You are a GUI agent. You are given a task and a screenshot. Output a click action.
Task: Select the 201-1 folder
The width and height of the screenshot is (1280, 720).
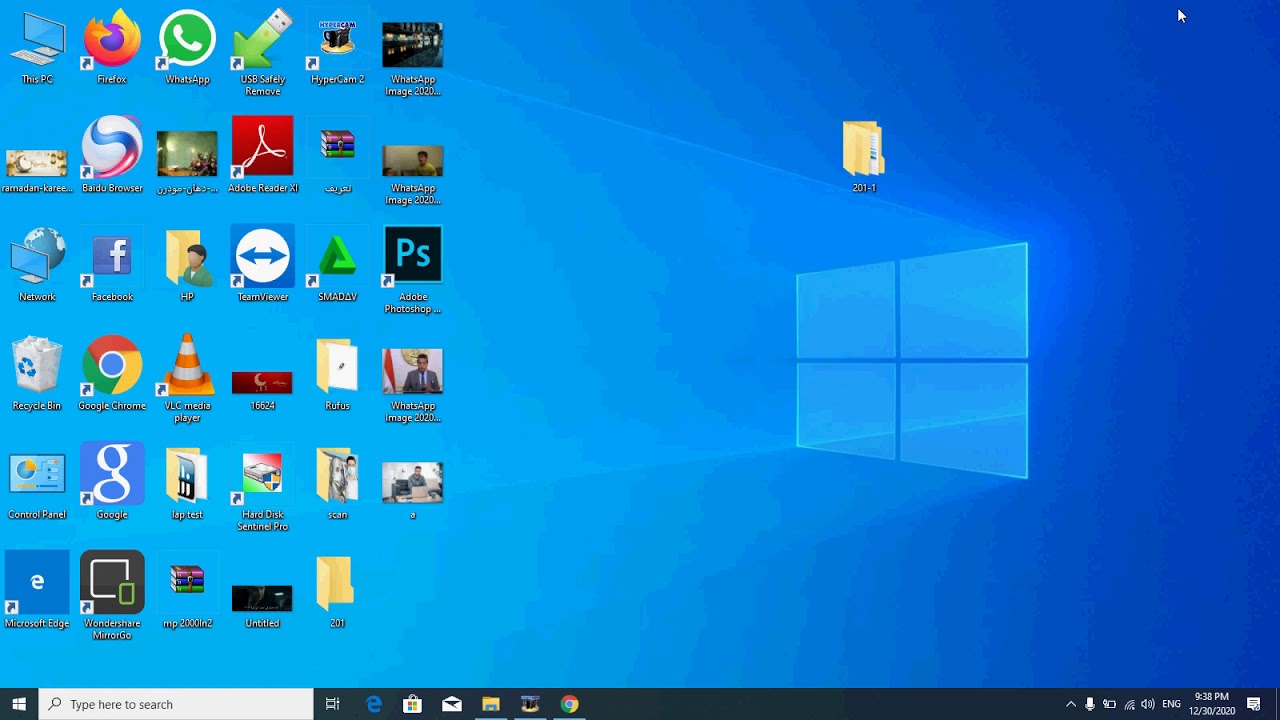click(x=863, y=155)
